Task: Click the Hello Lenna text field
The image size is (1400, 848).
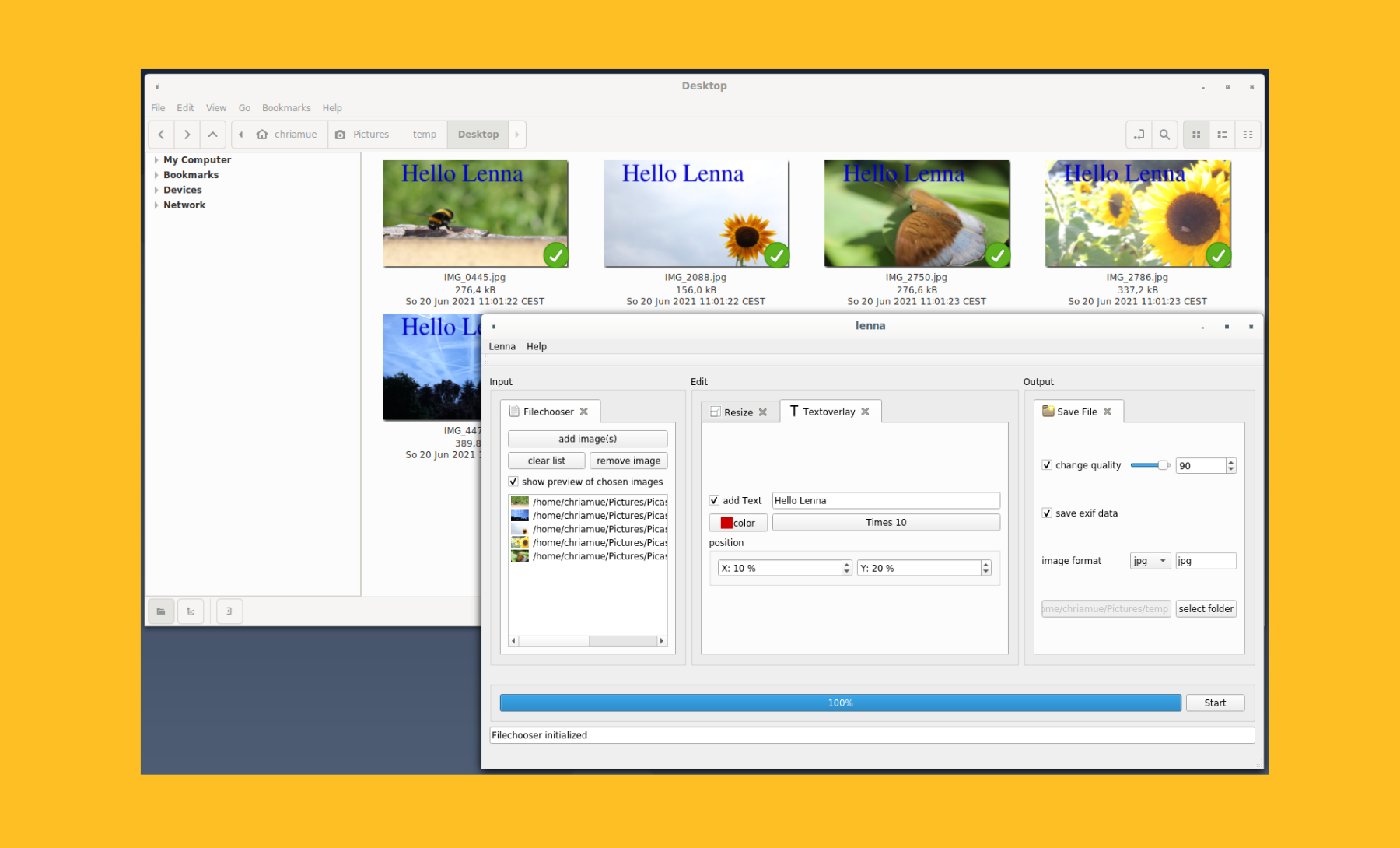Action: pos(886,500)
